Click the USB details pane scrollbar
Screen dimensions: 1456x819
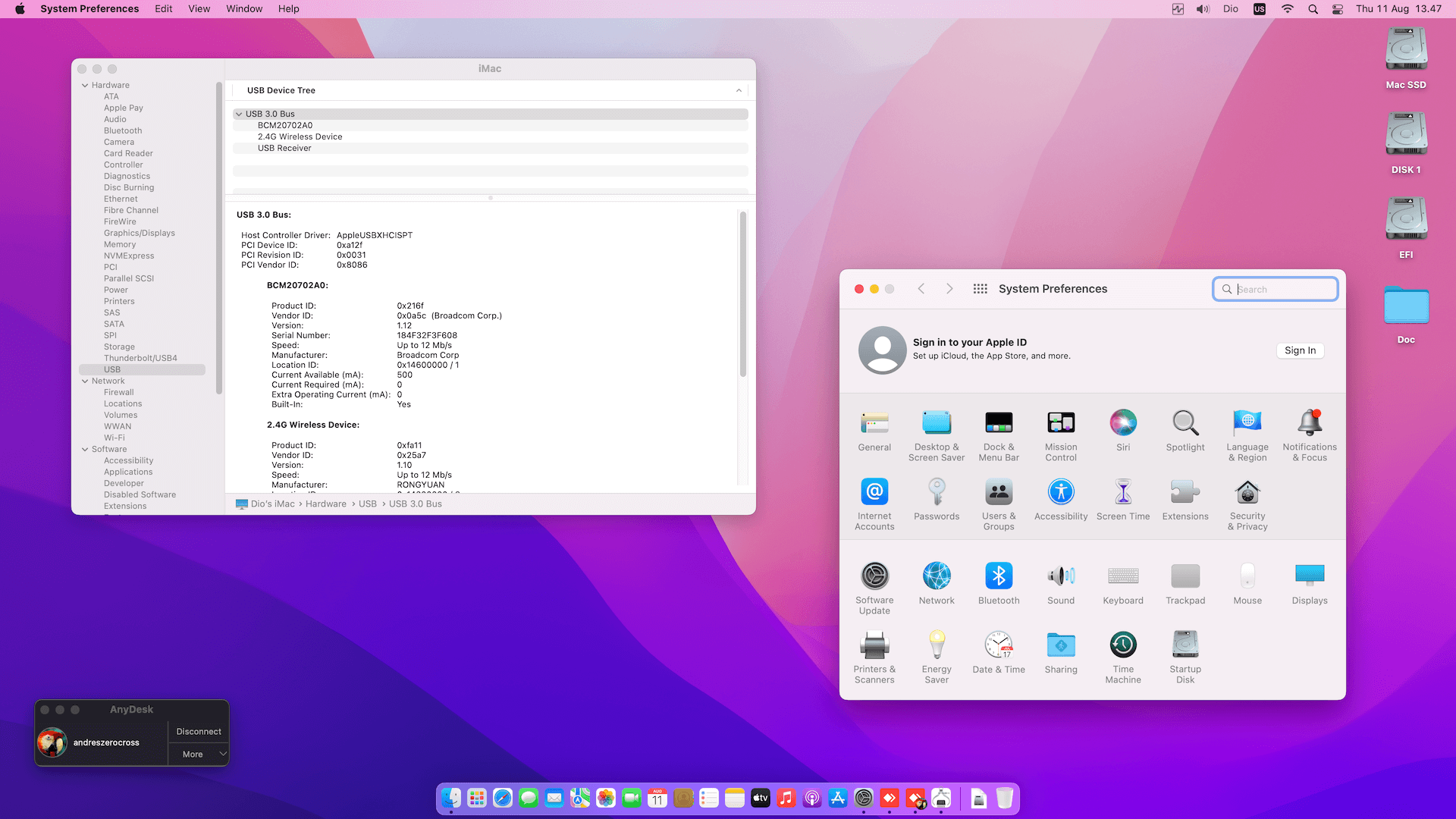743,294
